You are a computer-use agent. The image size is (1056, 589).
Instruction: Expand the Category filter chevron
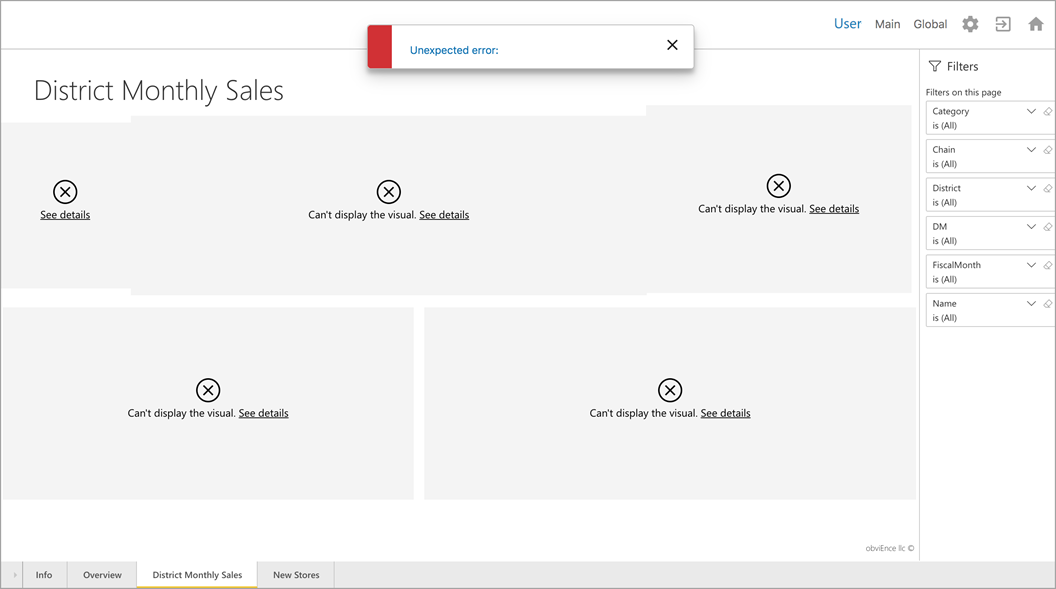tap(1031, 112)
